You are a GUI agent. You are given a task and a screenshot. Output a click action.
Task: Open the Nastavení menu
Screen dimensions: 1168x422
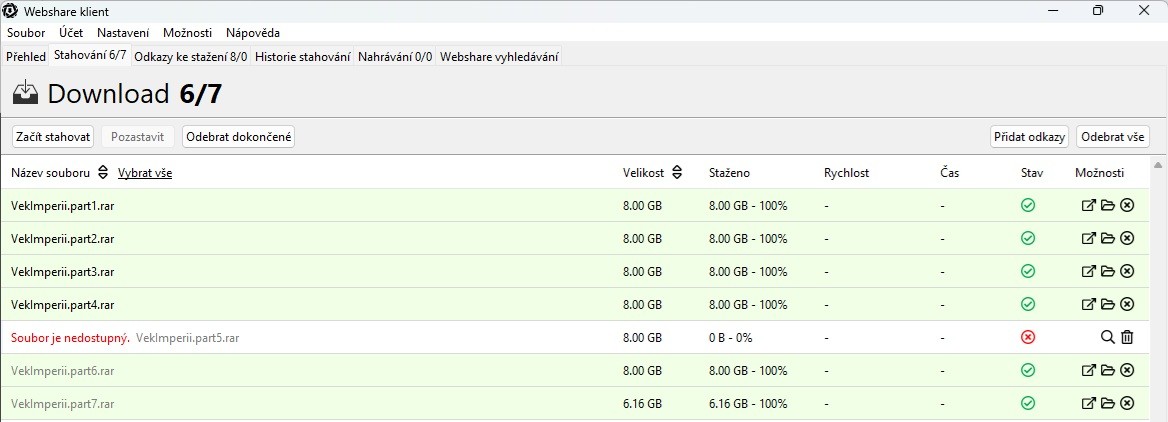click(123, 33)
